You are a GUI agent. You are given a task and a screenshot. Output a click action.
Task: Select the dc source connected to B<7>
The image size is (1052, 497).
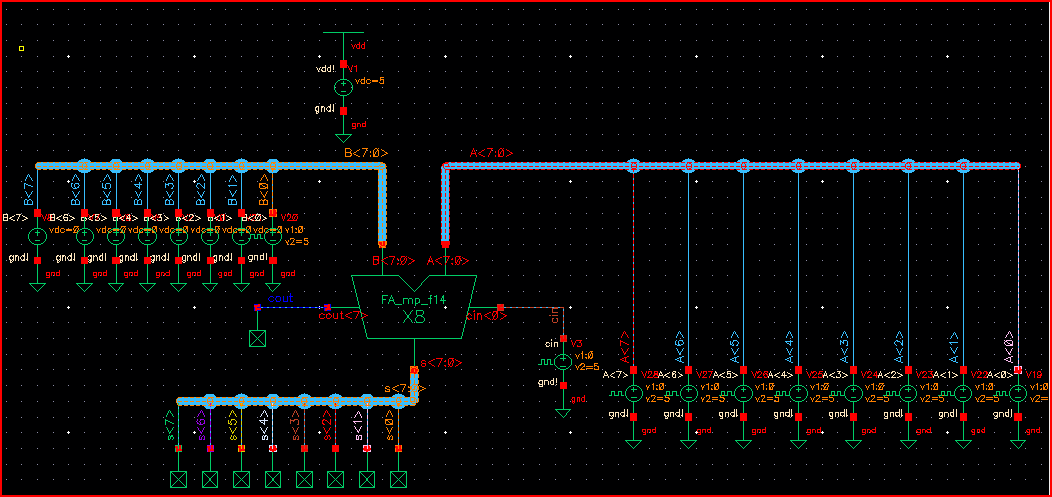pos(38,236)
